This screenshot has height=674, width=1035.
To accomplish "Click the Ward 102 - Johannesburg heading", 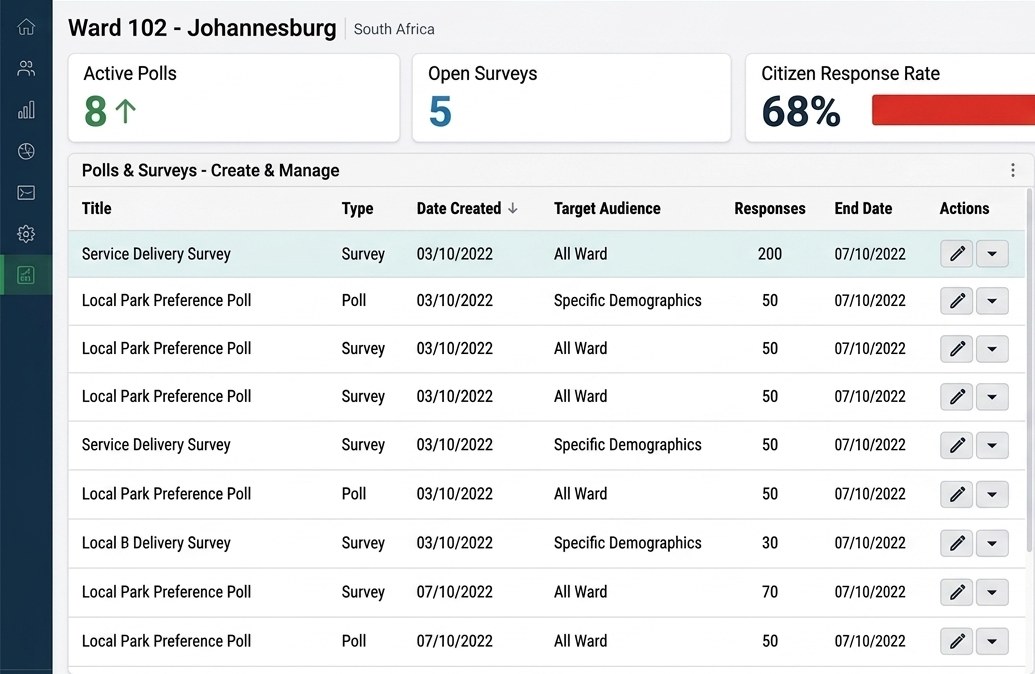I will point(202,28).
